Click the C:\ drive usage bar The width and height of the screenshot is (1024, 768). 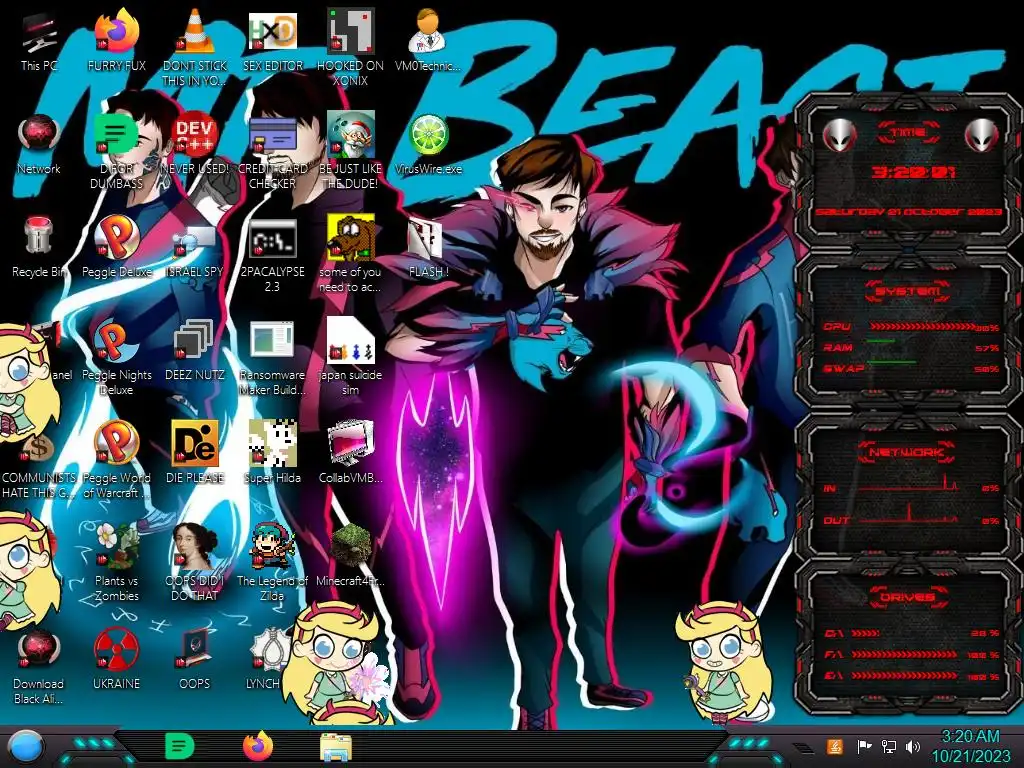(905, 633)
